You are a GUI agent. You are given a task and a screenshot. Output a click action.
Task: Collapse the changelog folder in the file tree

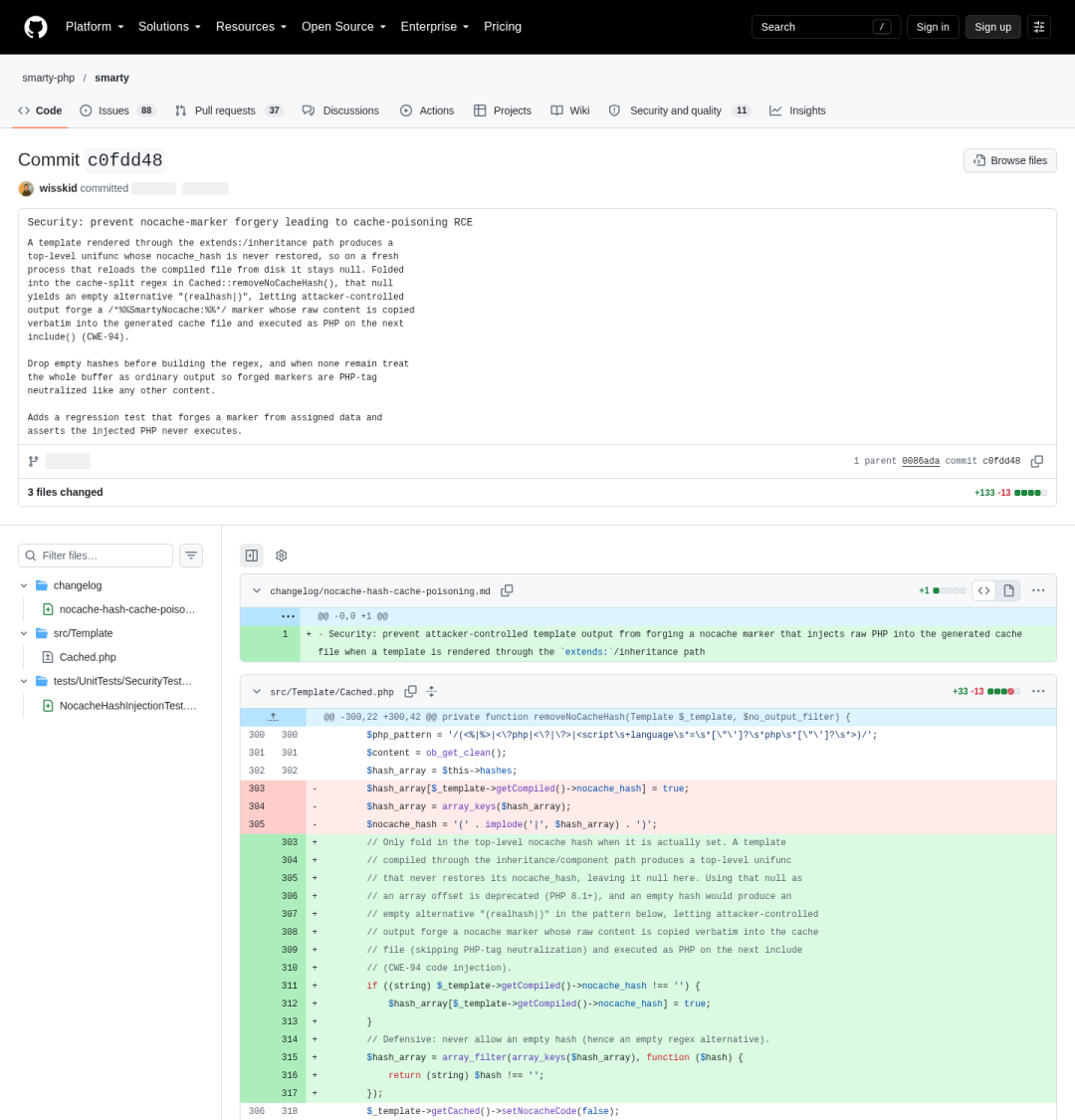pos(24,585)
